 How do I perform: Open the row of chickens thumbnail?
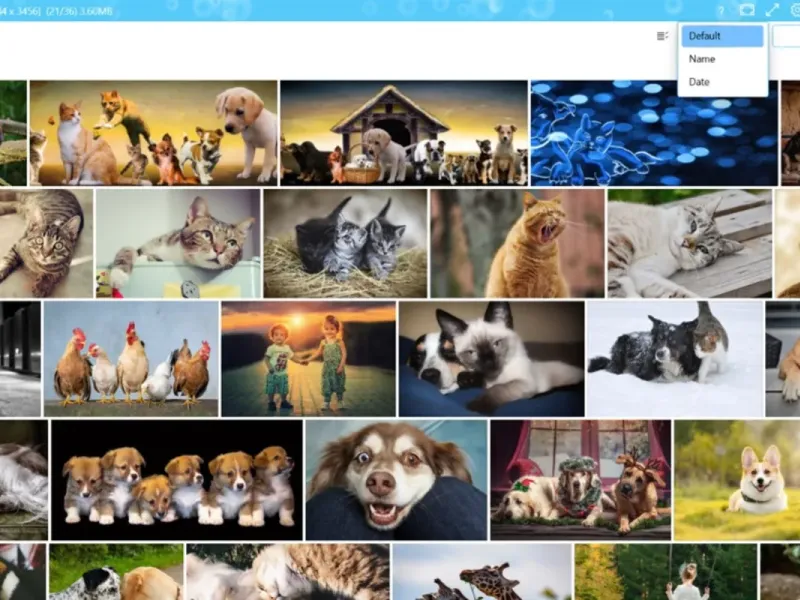[131, 359]
